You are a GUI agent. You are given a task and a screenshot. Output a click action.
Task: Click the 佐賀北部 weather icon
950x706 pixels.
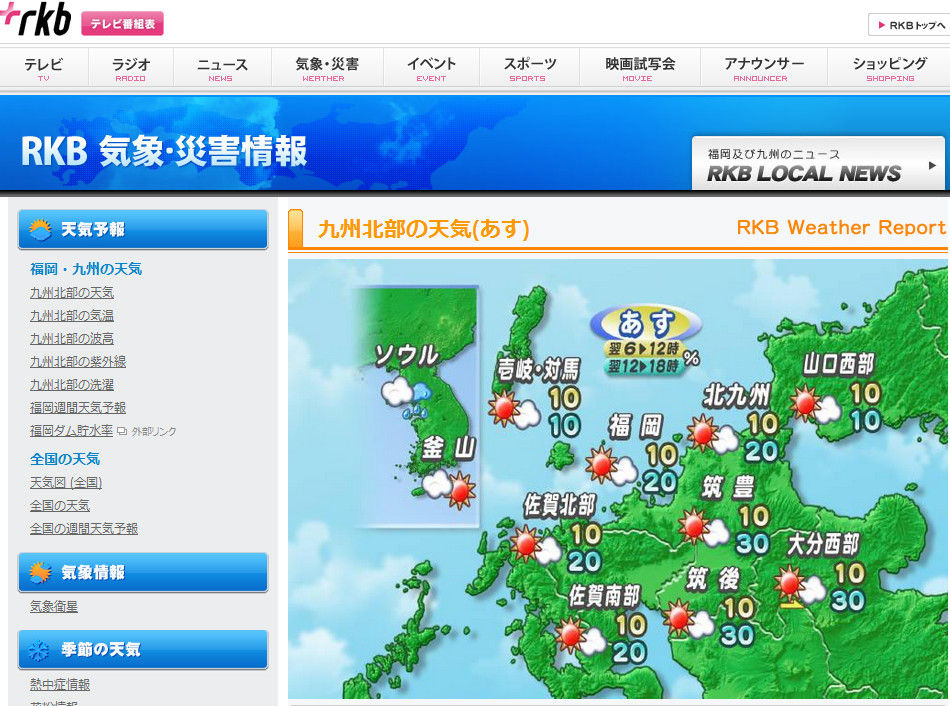536,545
